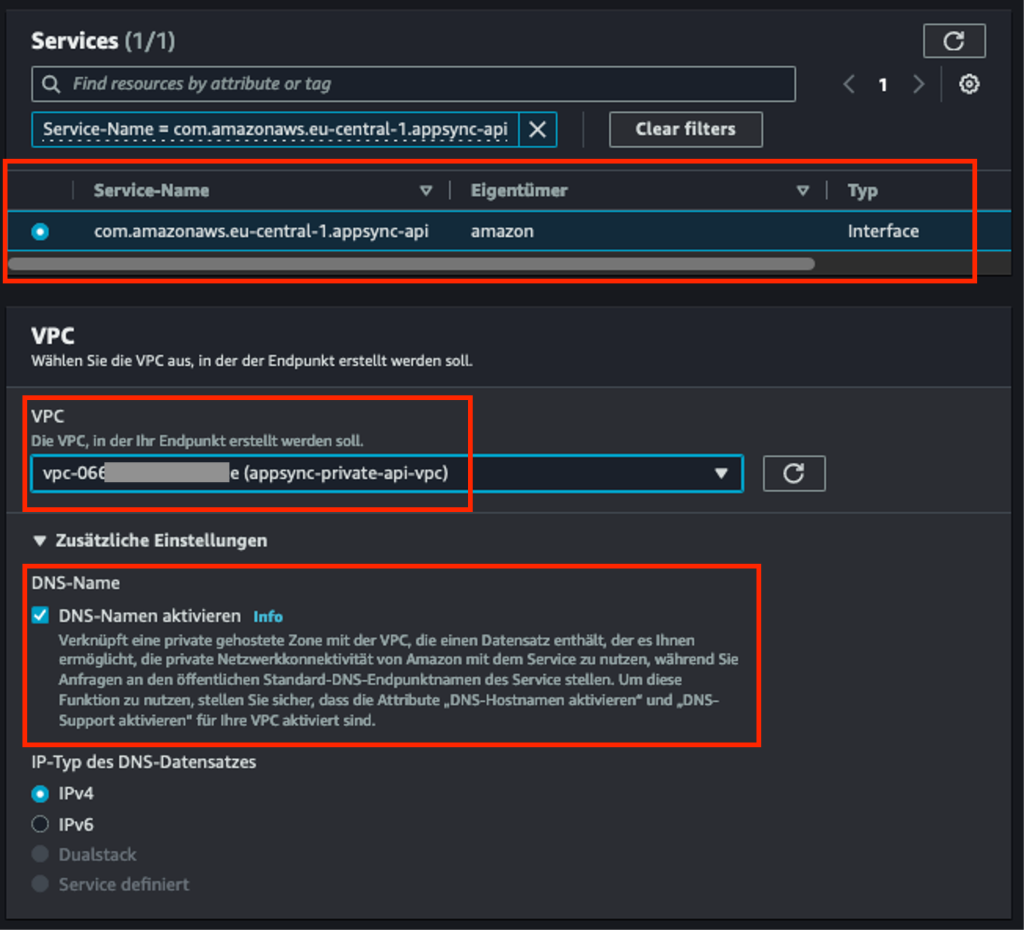Sort the Service-Name column
This screenshot has width=1024, height=930.
tap(427, 190)
